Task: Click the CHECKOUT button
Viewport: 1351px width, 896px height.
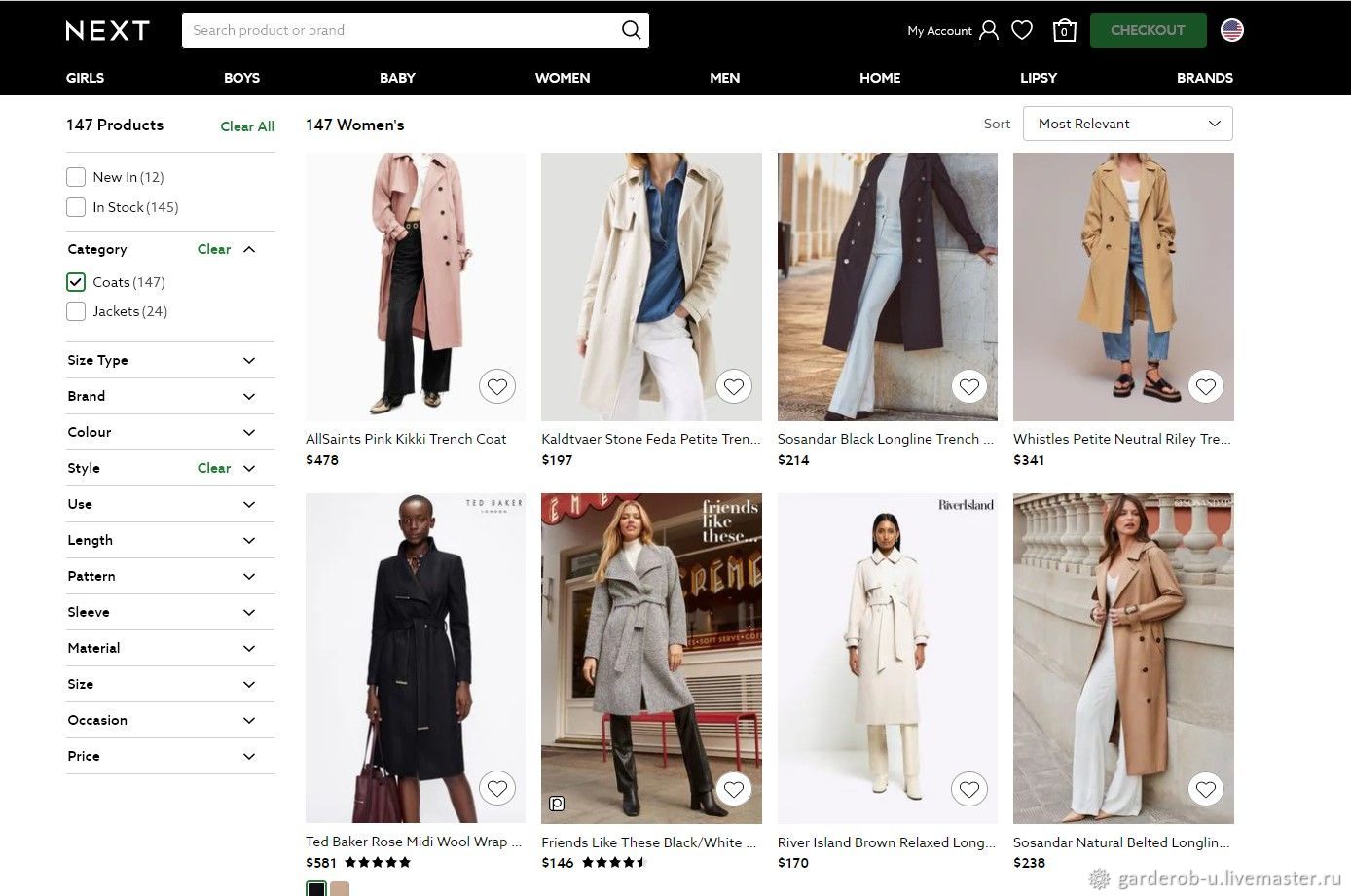Action: click(1148, 30)
